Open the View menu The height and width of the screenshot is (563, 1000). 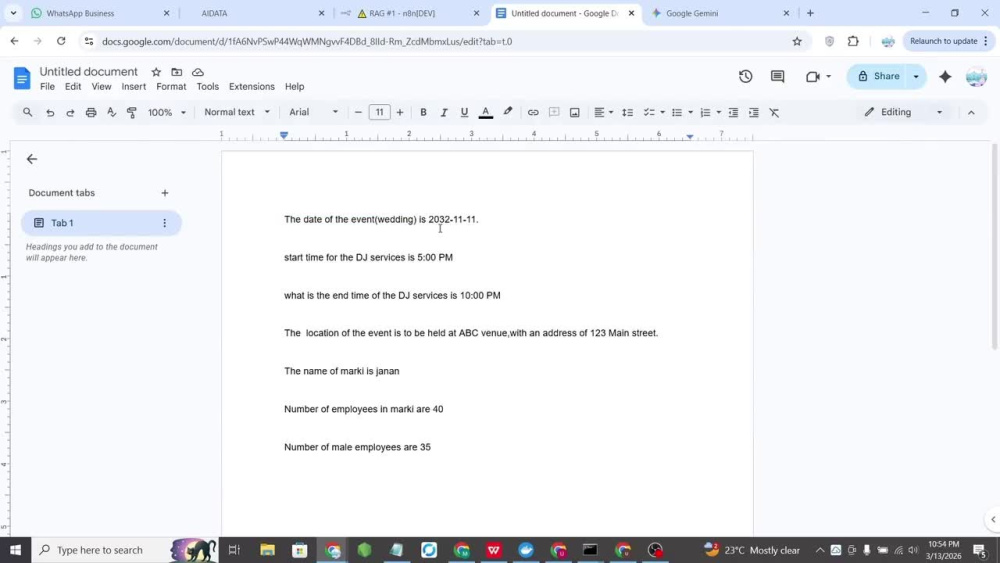101,87
